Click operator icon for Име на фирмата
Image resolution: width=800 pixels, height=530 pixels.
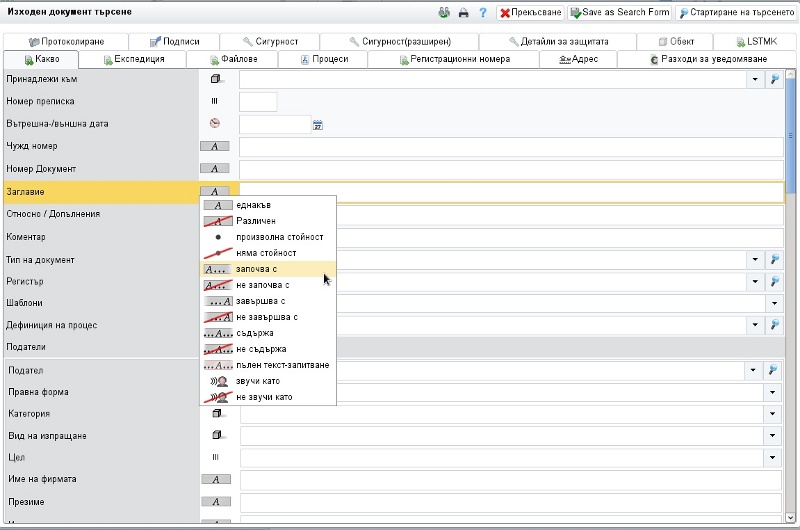tap(216, 479)
